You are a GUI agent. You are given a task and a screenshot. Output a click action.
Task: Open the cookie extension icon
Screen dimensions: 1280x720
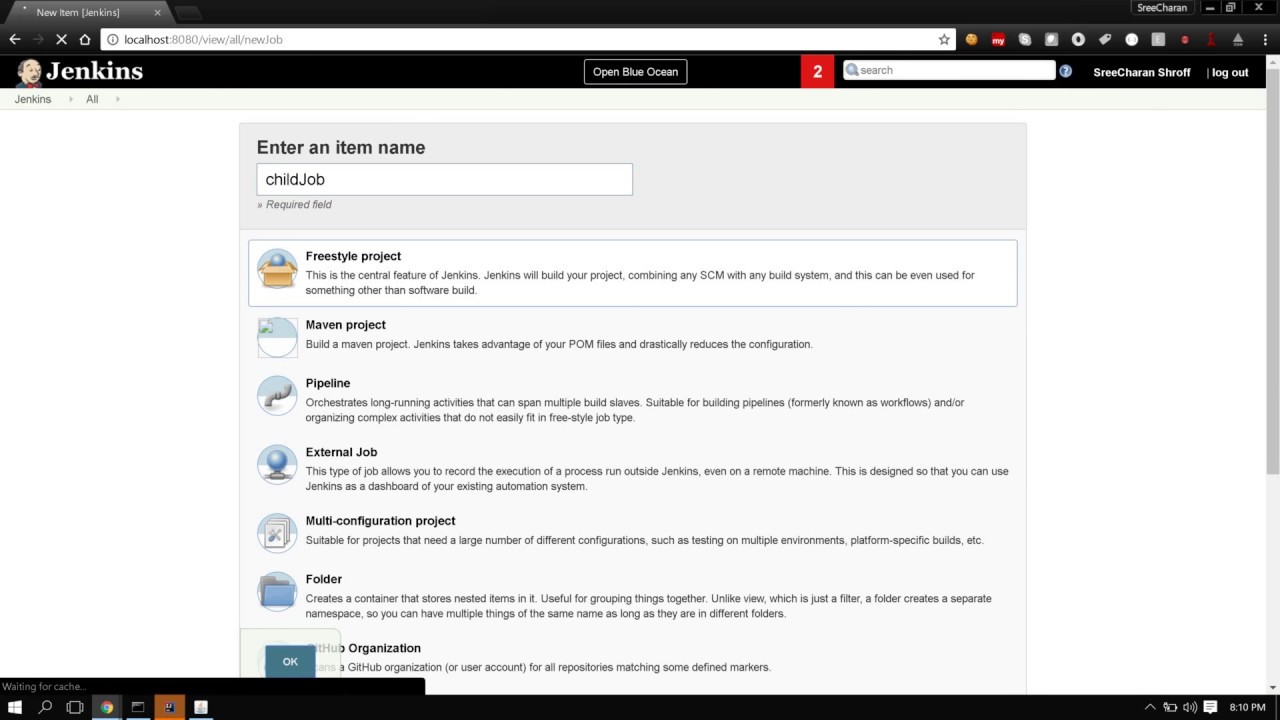(x=971, y=39)
